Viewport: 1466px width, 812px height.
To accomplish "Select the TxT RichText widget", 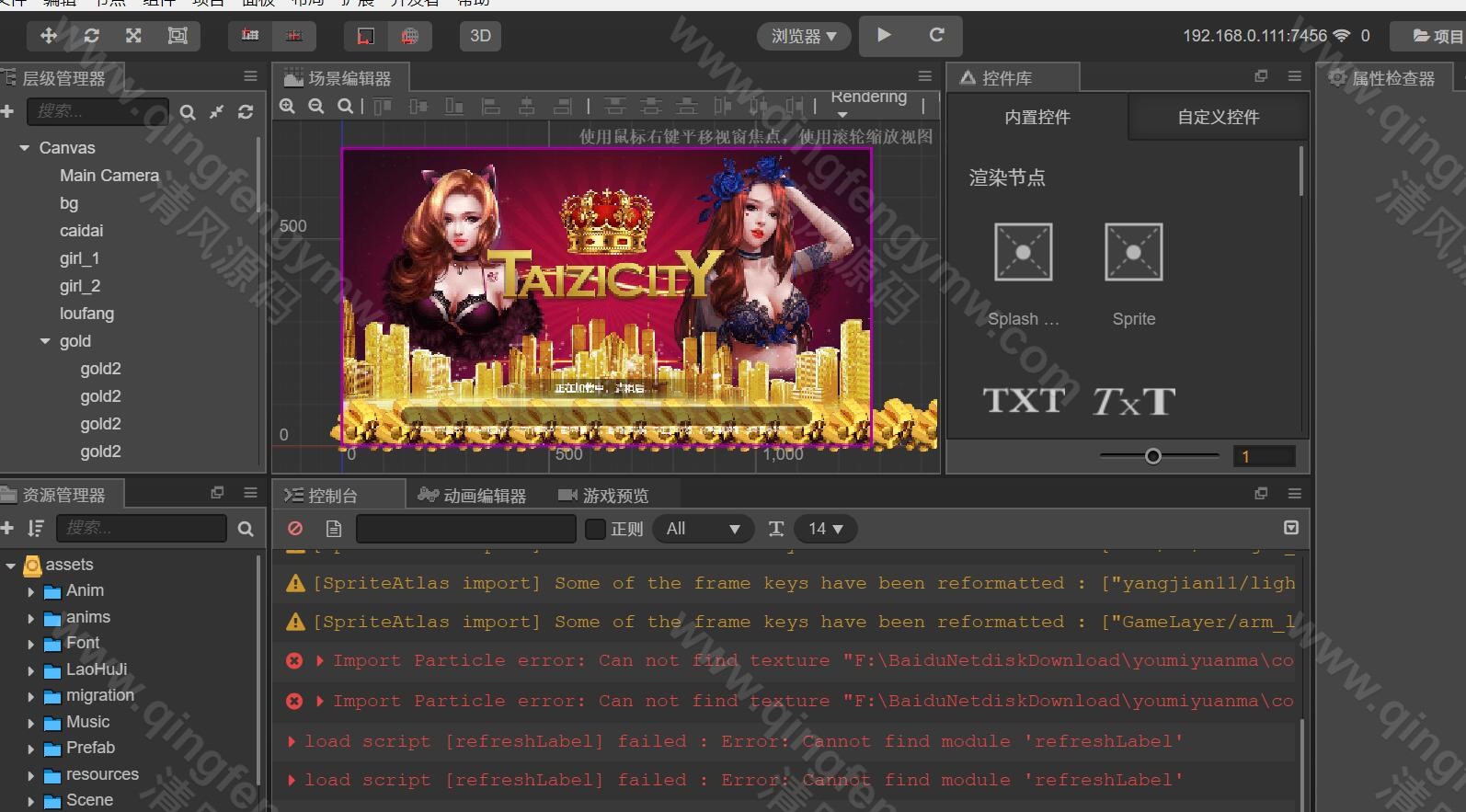I will tap(1134, 401).
